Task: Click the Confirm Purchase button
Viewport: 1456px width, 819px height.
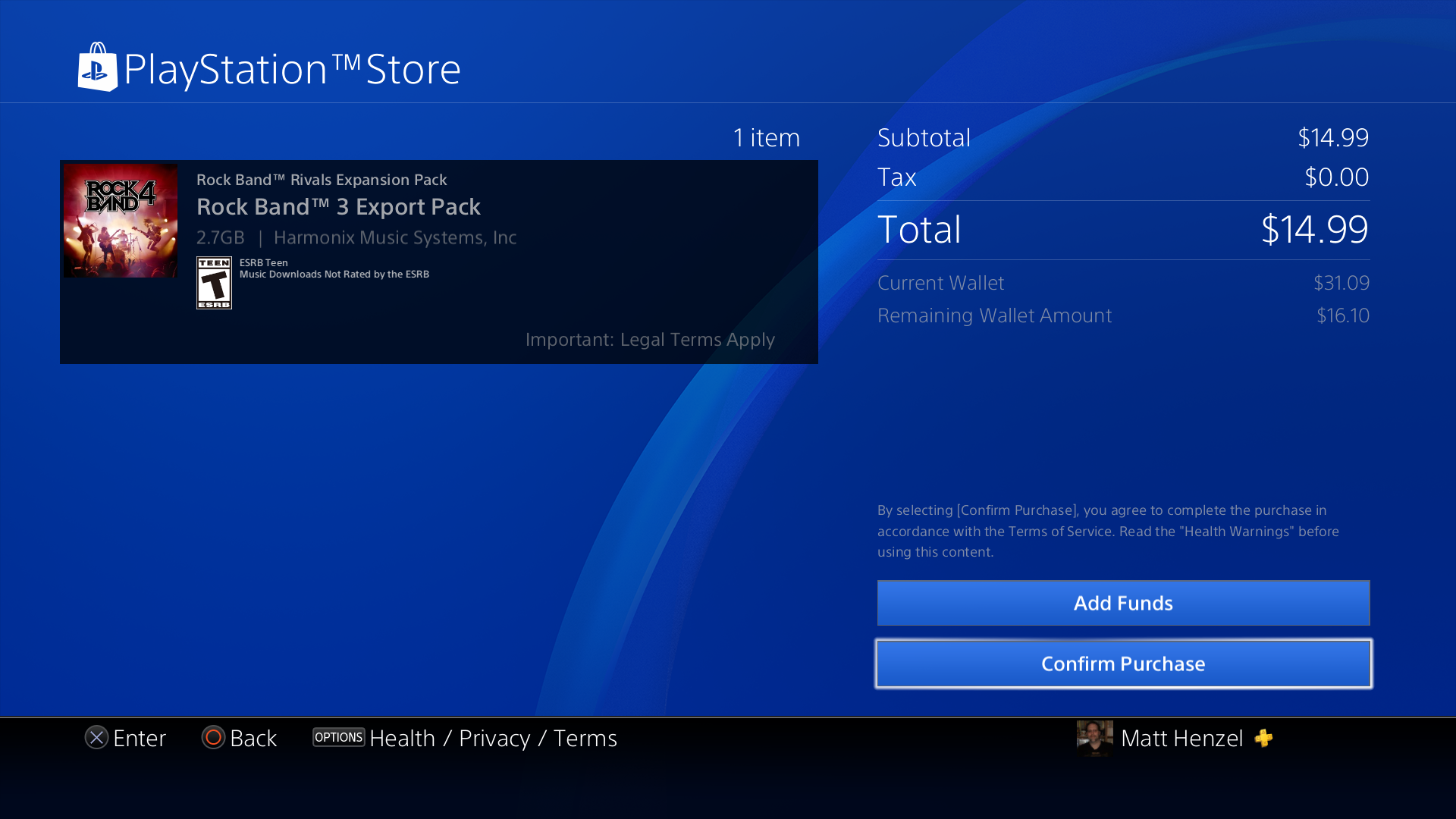Action: pyautogui.click(x=1123, y=664)
